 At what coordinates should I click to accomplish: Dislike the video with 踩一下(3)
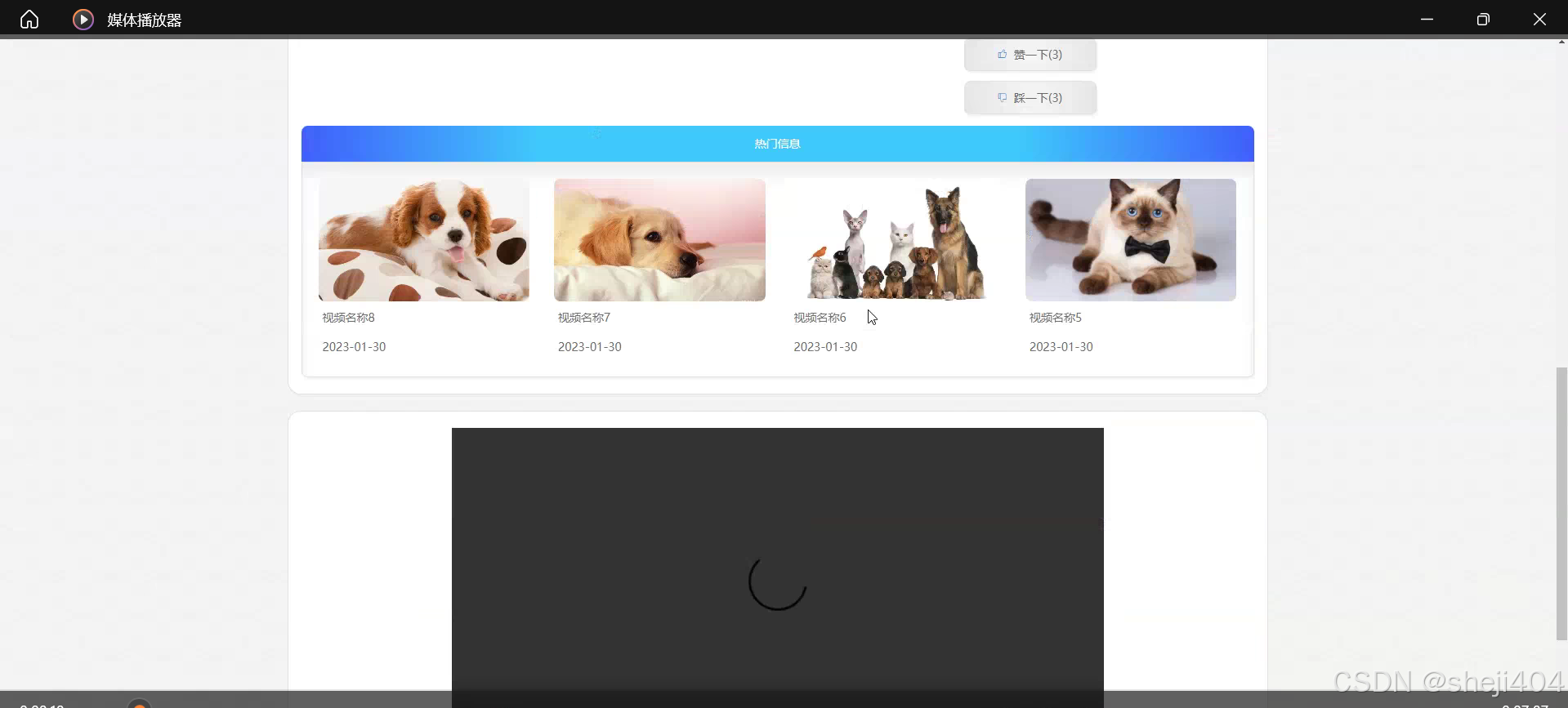1030,98
